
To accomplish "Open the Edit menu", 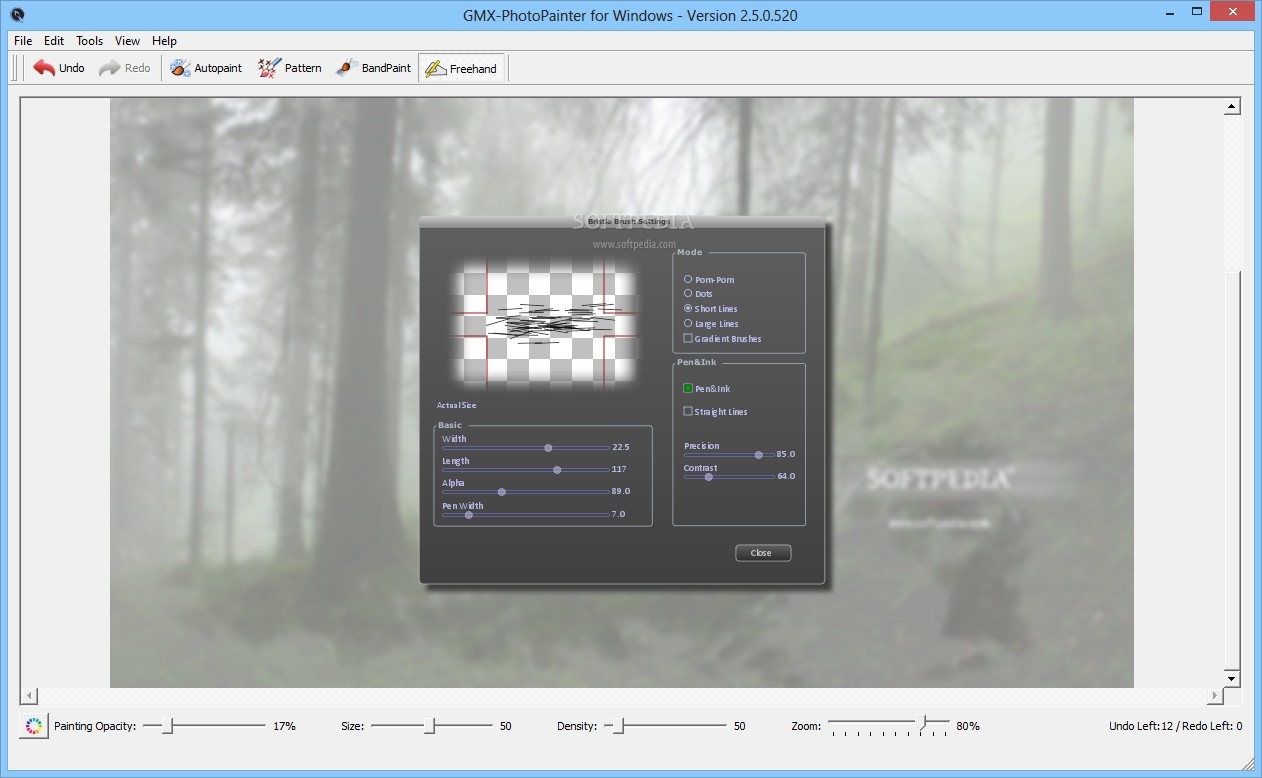I will [x=54, y=41].
